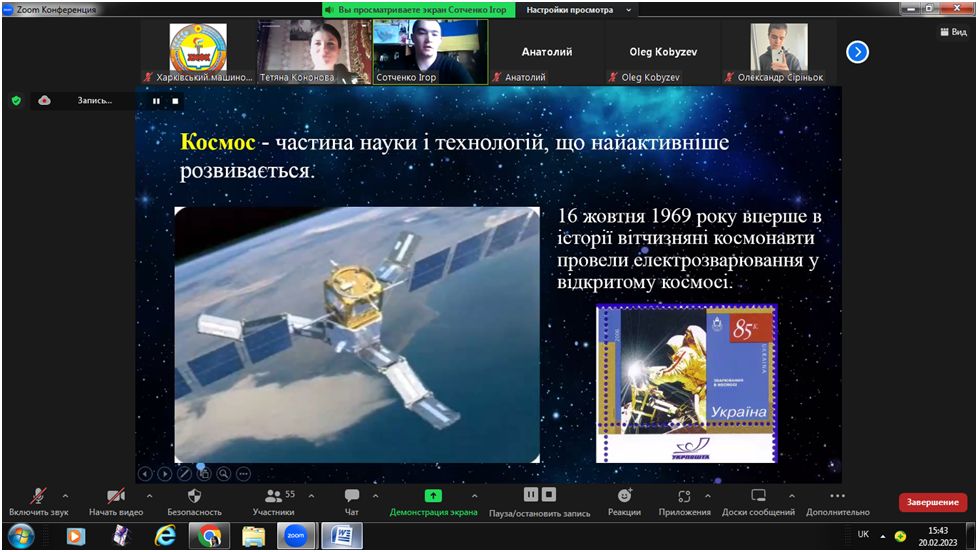The width and height of the screenshot is (978, 552).
Task: Show hidden tray icons arrow
Action: point(883,536)
